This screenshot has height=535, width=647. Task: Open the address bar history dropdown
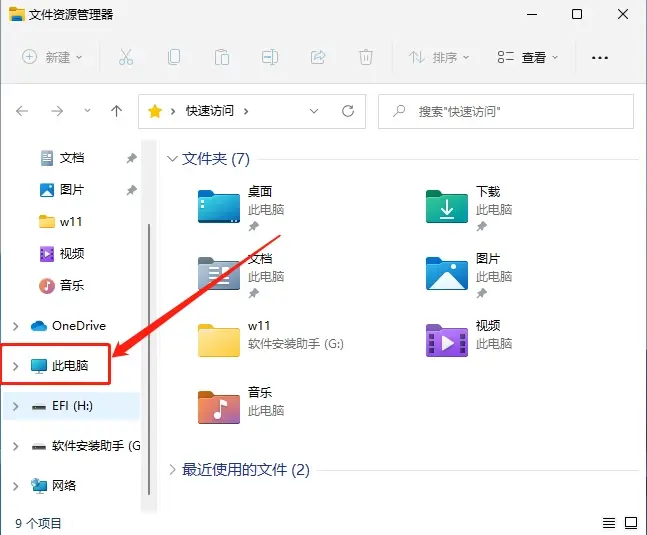tap(314, 111)
